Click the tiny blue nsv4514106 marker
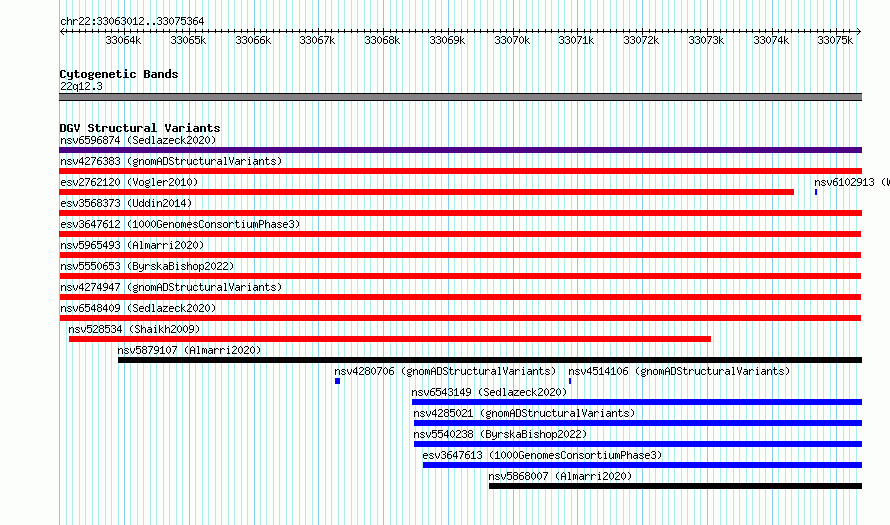 tap(570, 381)
